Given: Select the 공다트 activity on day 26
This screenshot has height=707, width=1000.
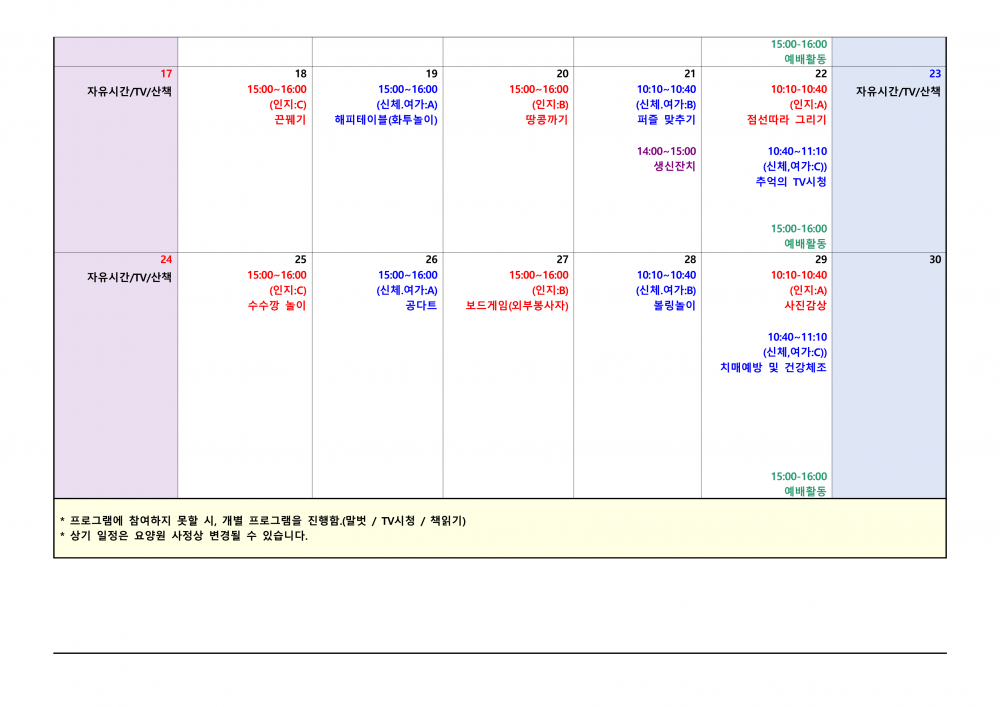Looking at the screenshot, I should (x=420, y=306).
